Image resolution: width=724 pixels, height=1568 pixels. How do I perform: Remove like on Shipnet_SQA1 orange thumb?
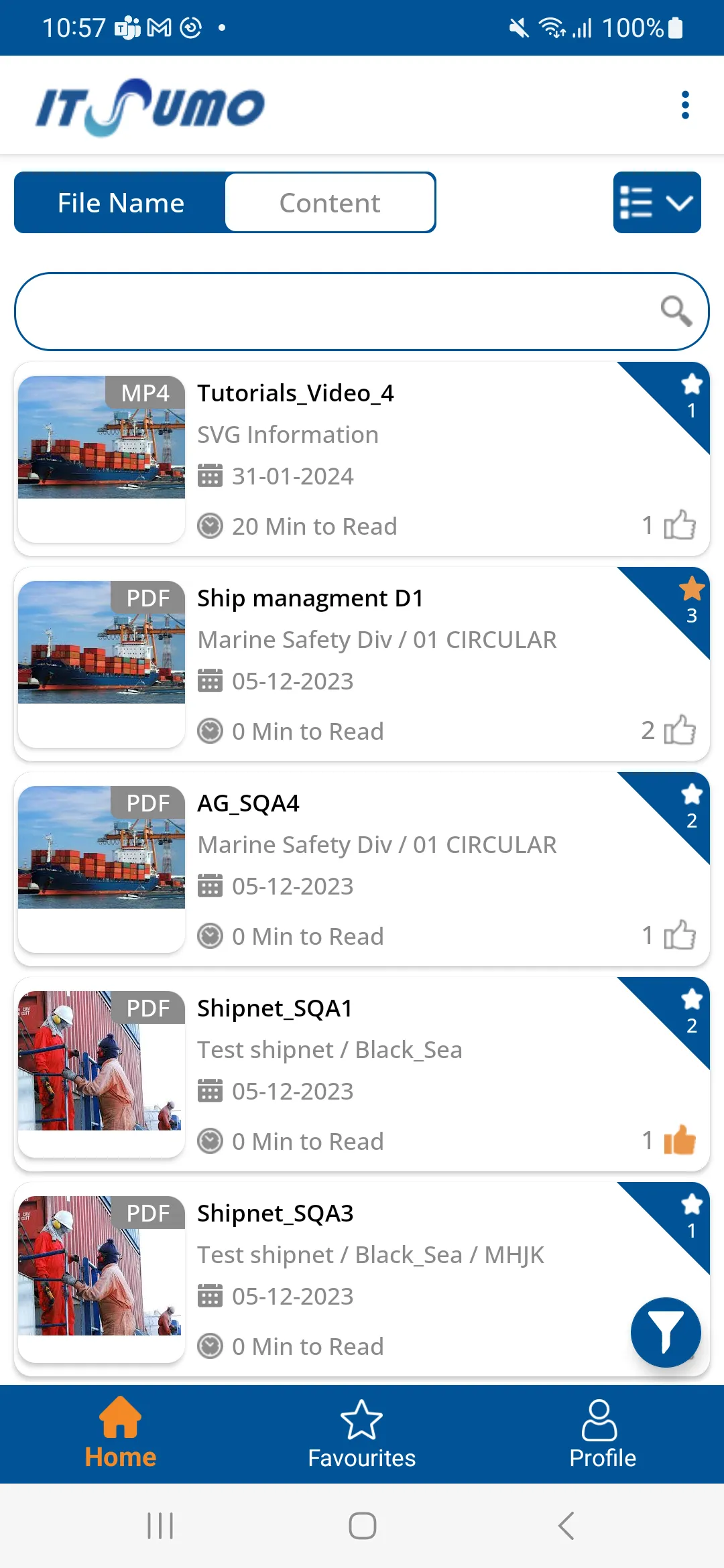pyautogui.click(x=680, y=1140)
